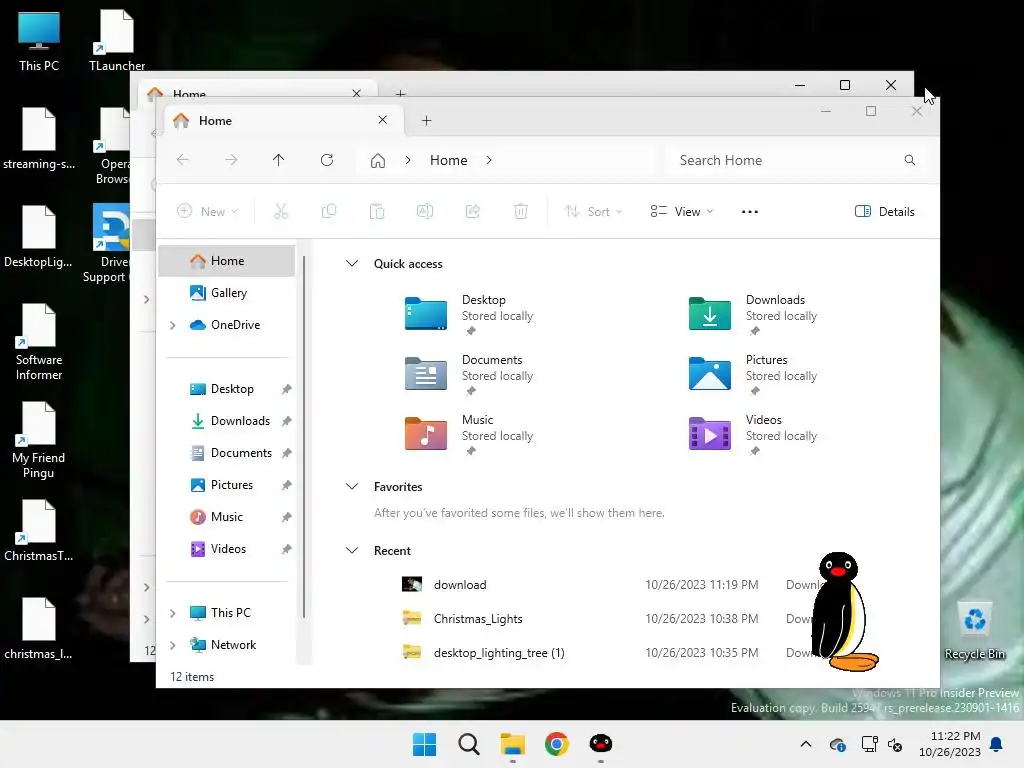Screen dimensions: 1024x768
Task: Click the Copy icon in toolbar
Action: [x=329, y=211]
